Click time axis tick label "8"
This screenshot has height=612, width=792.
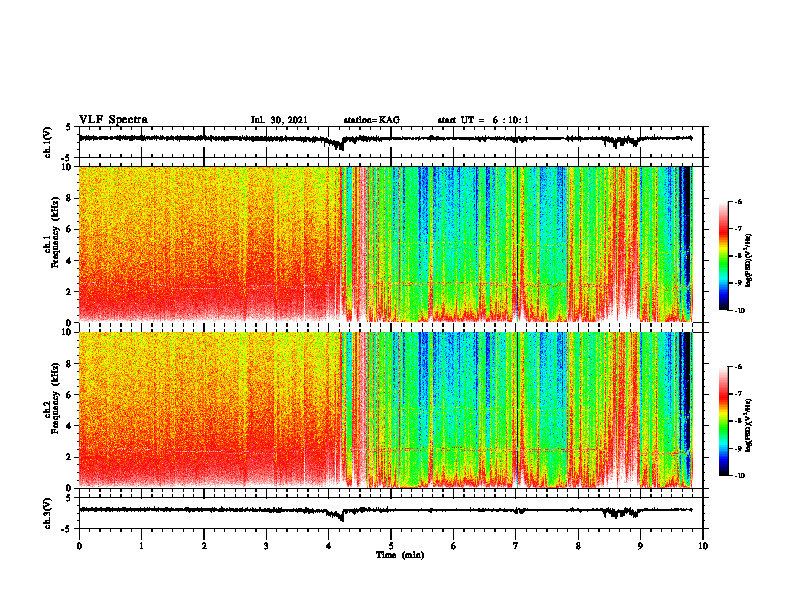pyautogui.click(x=578, y=546)
